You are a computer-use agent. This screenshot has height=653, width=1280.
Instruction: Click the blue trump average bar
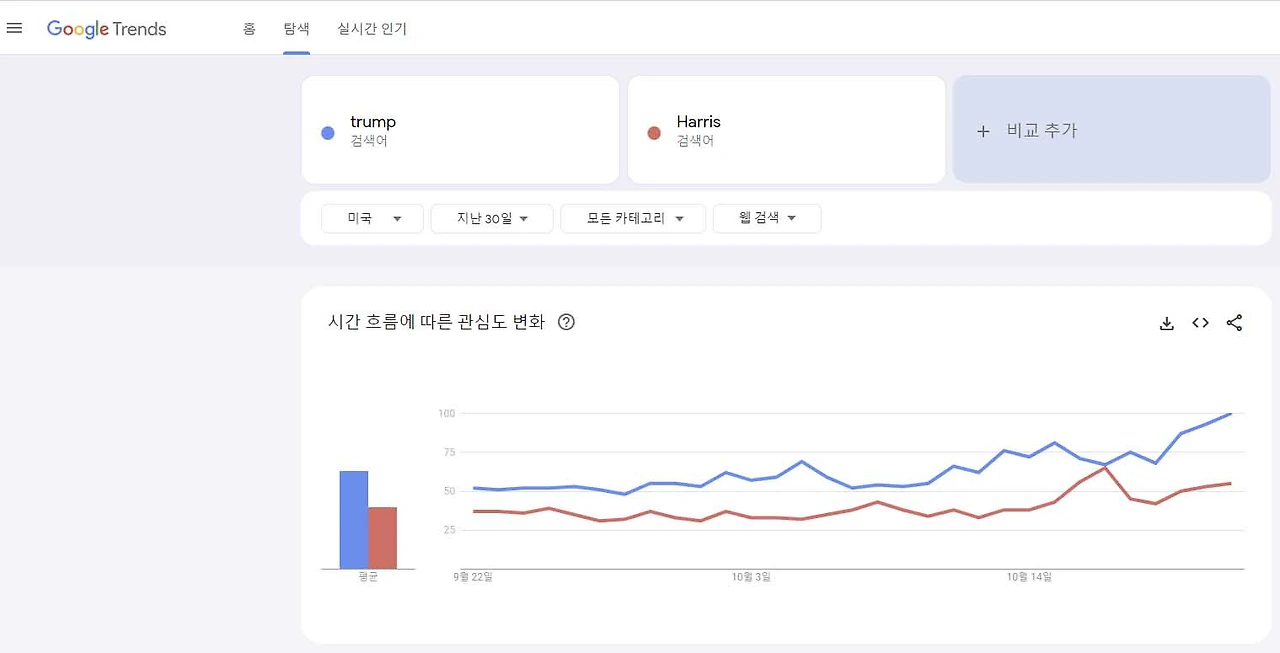[354, 520]
